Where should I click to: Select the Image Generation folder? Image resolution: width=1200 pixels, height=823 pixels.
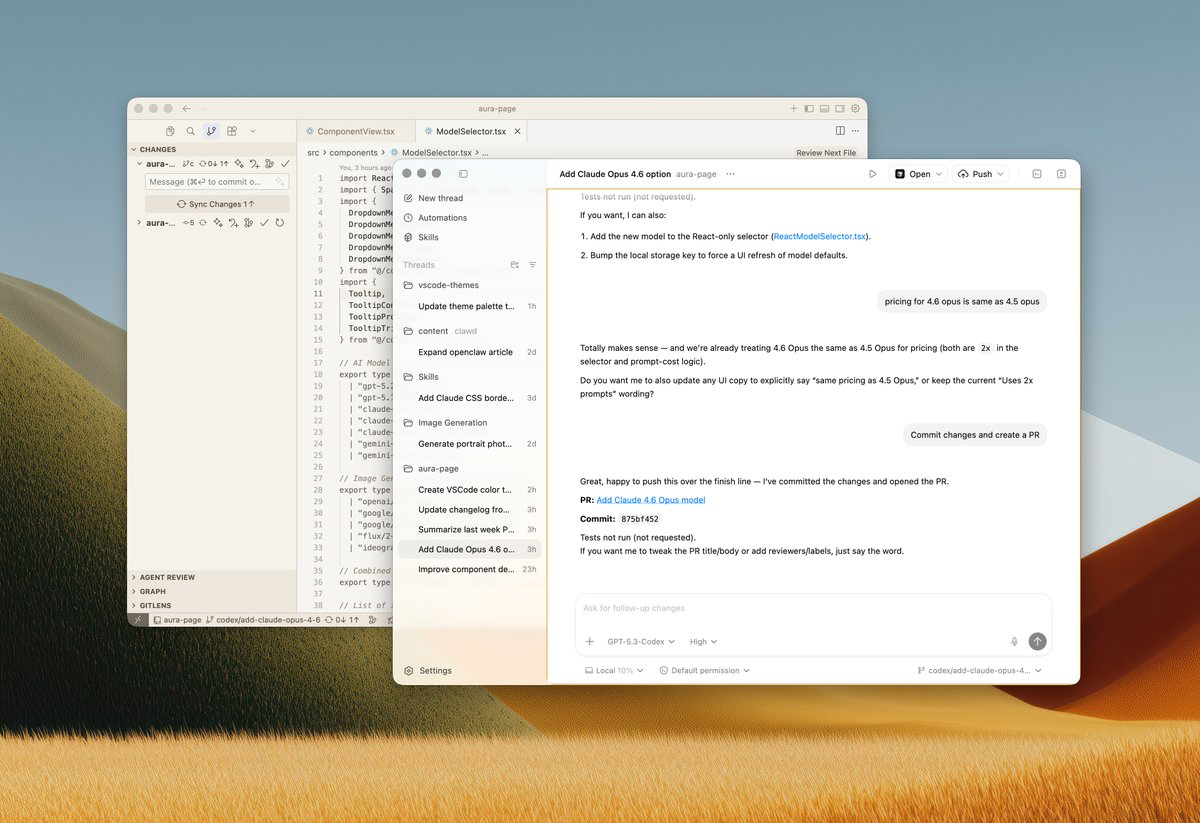click(470, 423)
